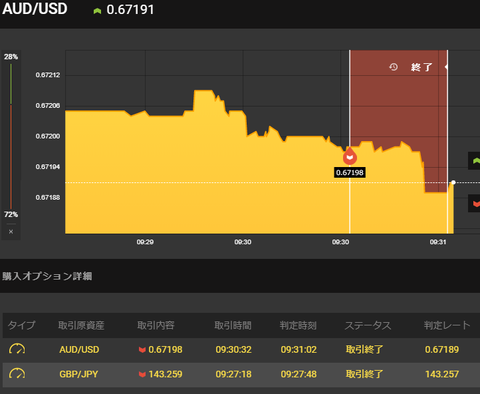Select the AUD/USD asset link in table
This screenshot has height=394, width=480.
(79, 350)
